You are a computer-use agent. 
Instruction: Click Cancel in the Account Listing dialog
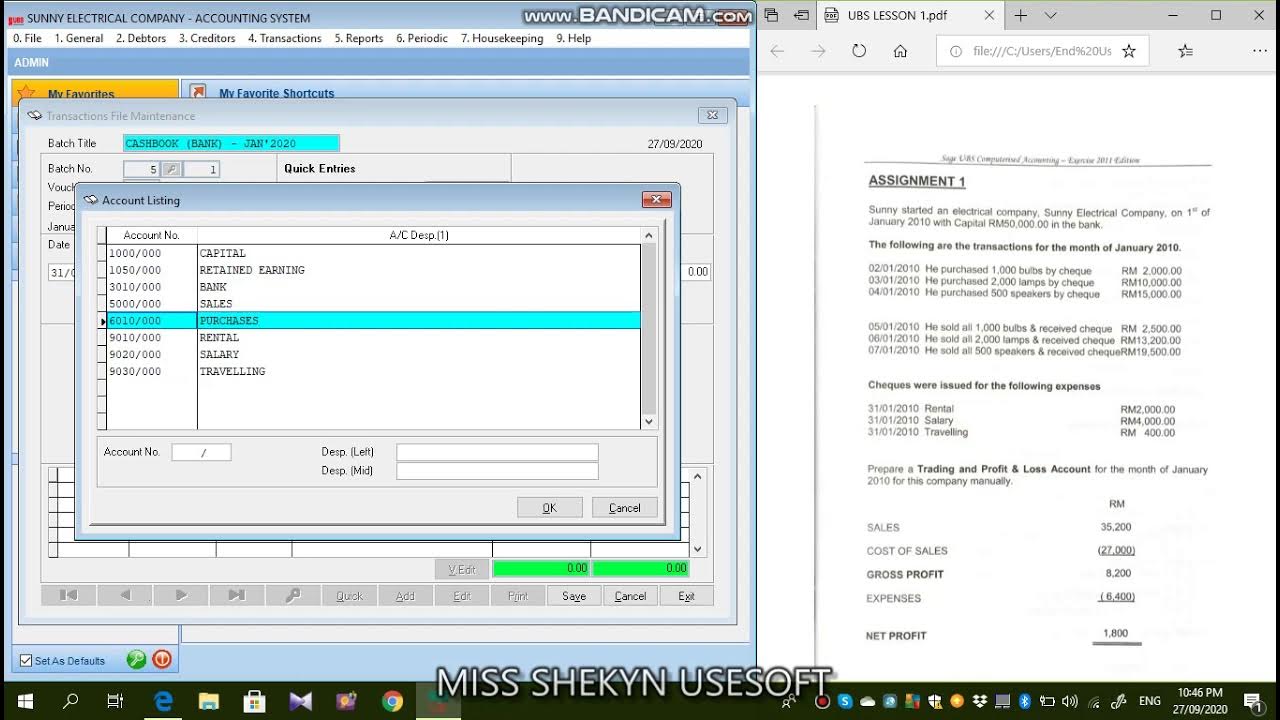(x=625, y=508)
